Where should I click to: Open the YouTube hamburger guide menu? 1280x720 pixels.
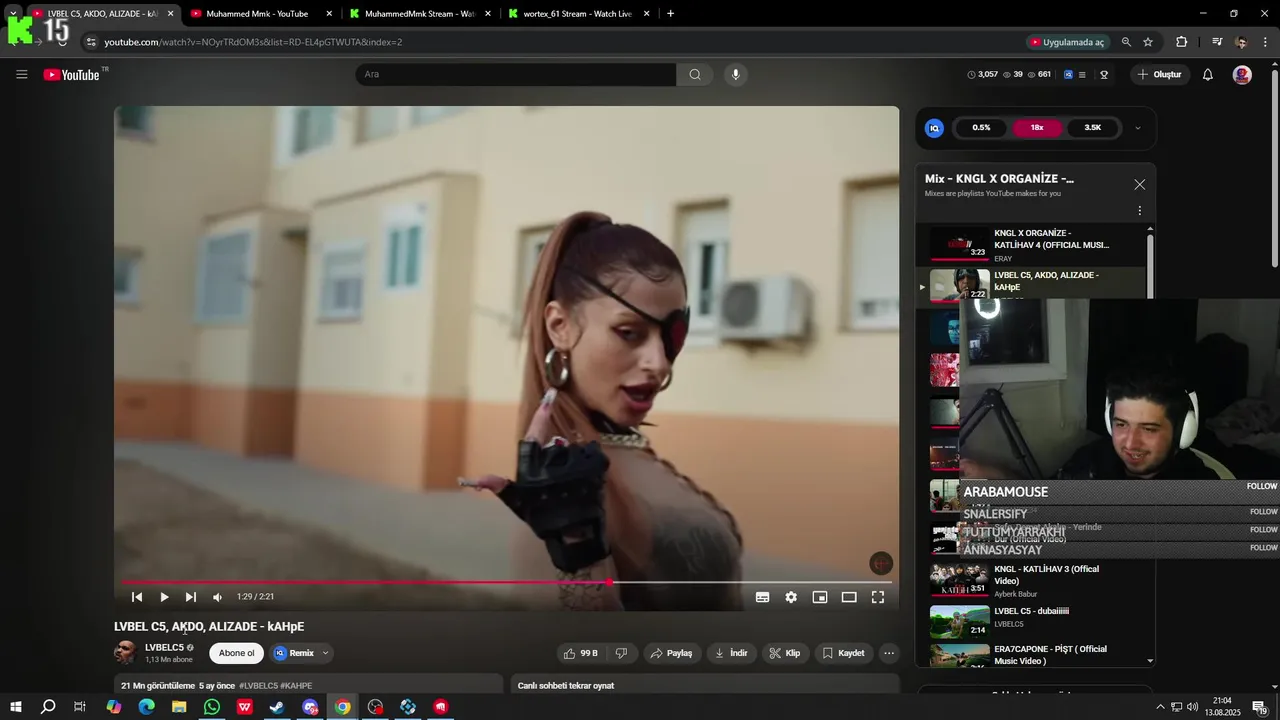pyautogui.click(x=22, y=75)
